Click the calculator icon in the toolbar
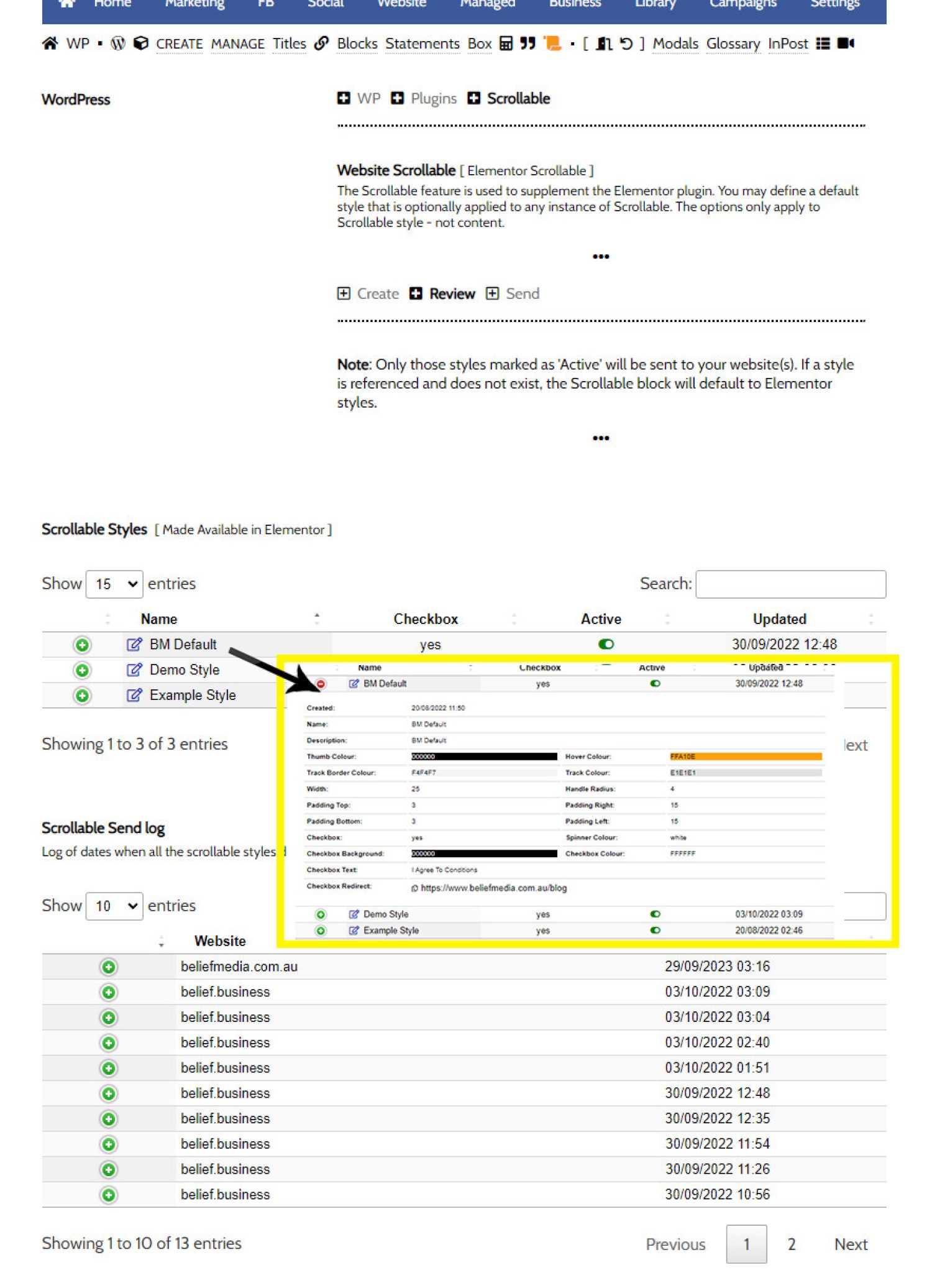Screen dimensions: 932x1288 coord(506,44)
